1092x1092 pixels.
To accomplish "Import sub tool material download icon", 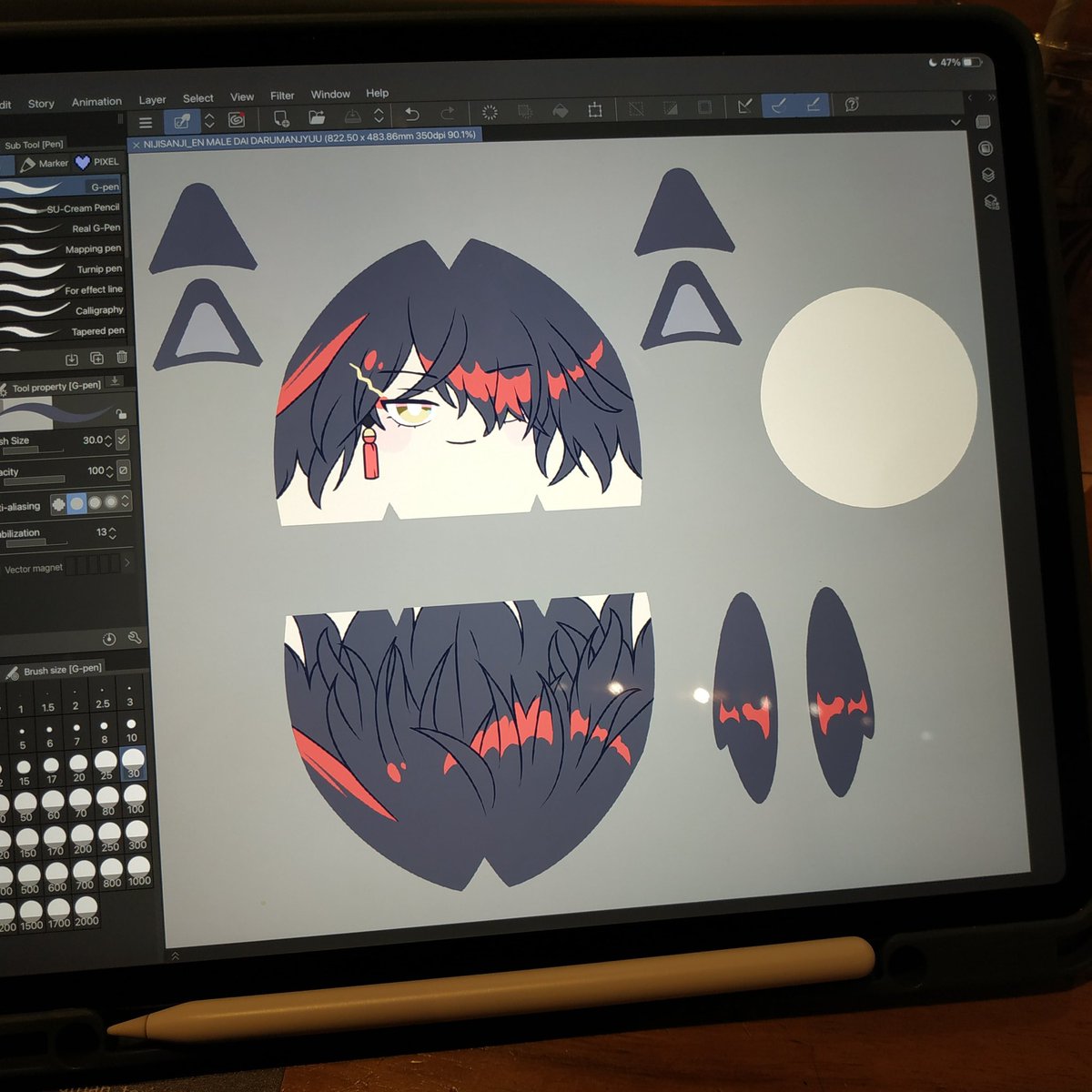I will (x=73, y=359).
